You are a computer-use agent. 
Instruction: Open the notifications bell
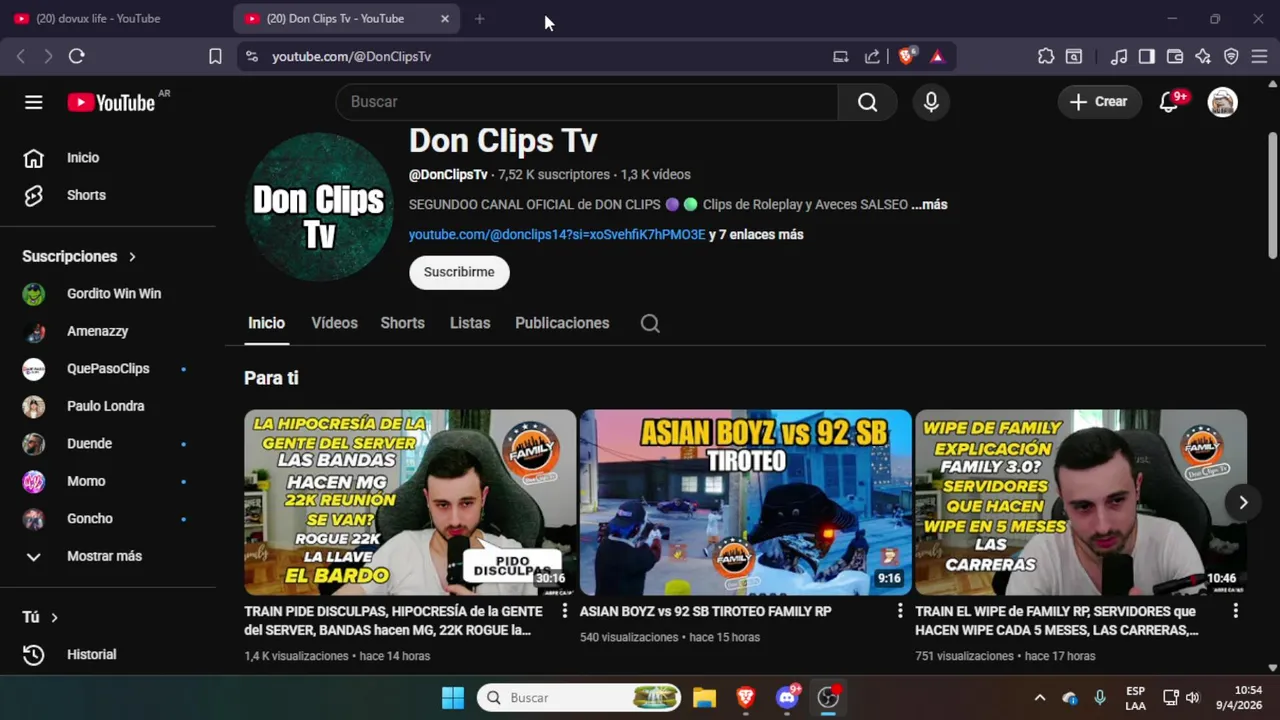(1168, 102)
